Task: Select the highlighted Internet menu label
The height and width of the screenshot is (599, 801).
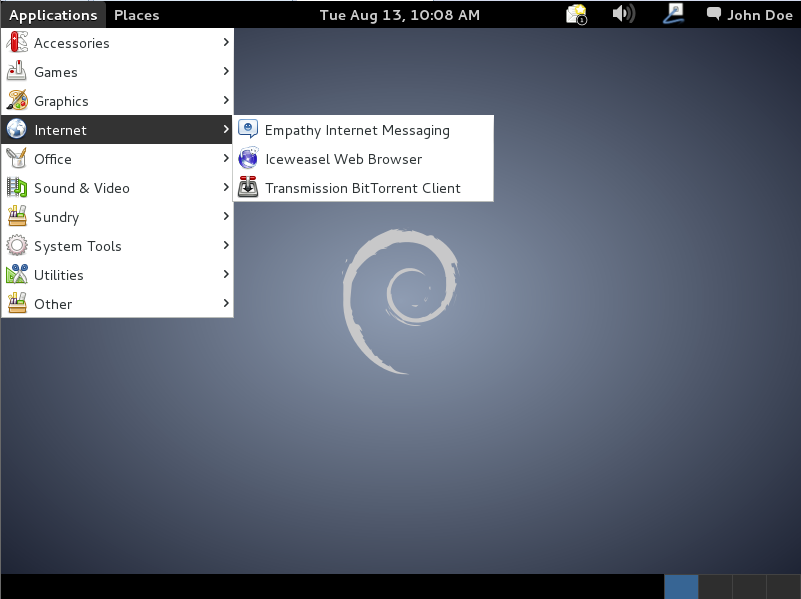Action: point(60,130)
